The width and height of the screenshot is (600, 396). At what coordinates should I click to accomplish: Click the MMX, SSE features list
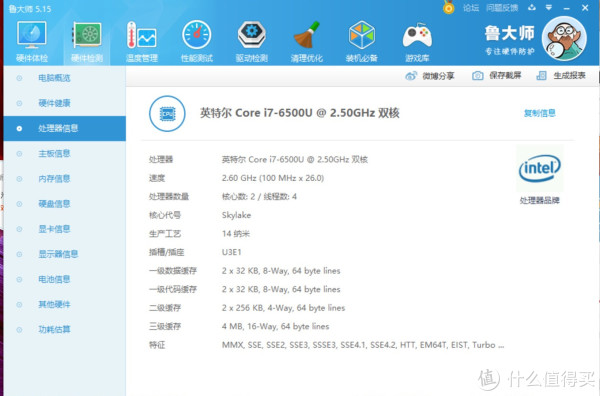point(363,345)
